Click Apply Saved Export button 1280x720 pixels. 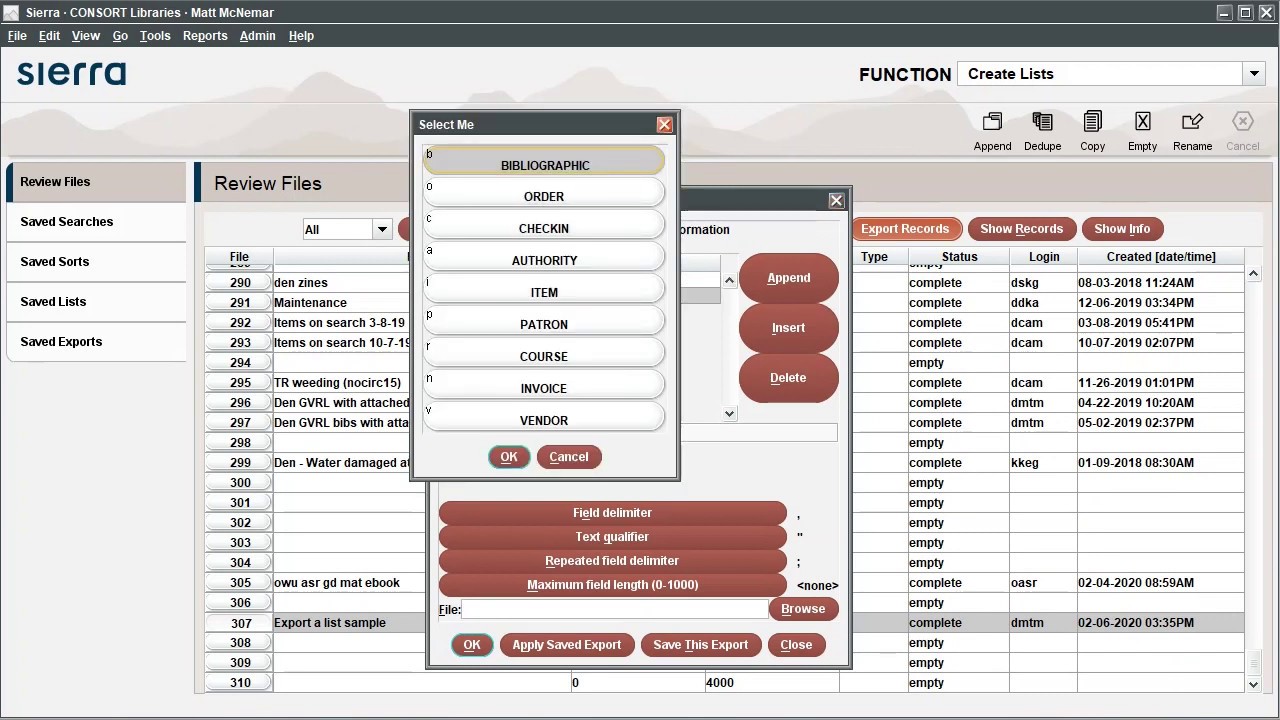567,645
